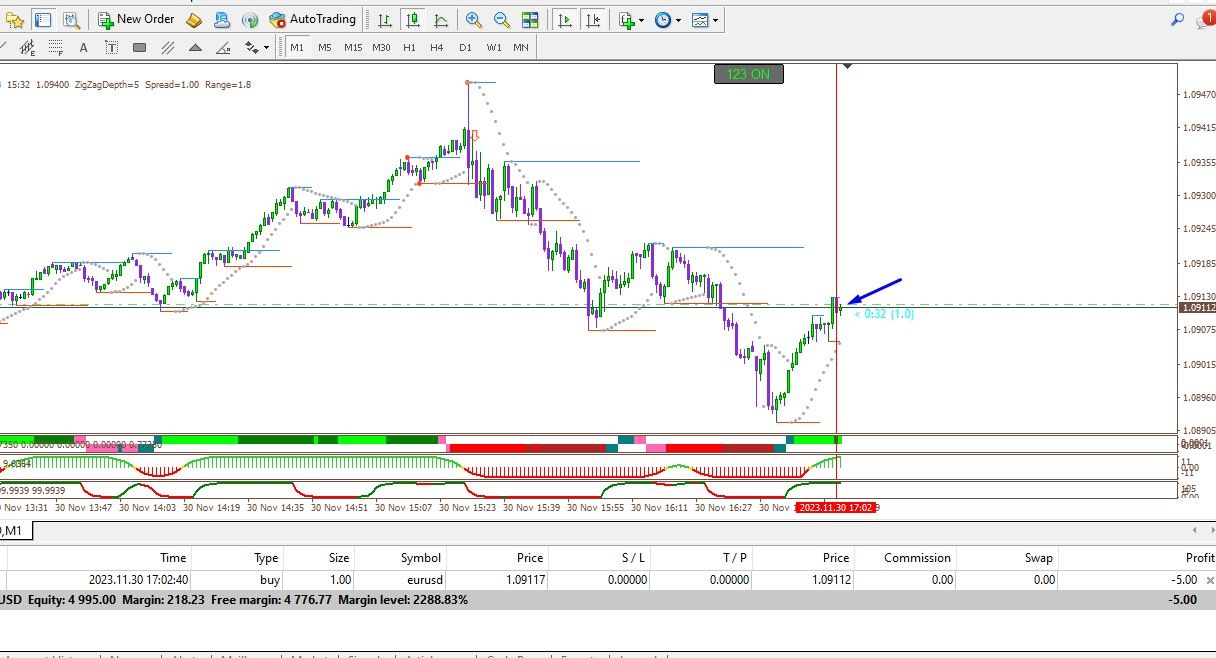
Task: Select the Rectangle shape tool
Action: coord(140,47)
